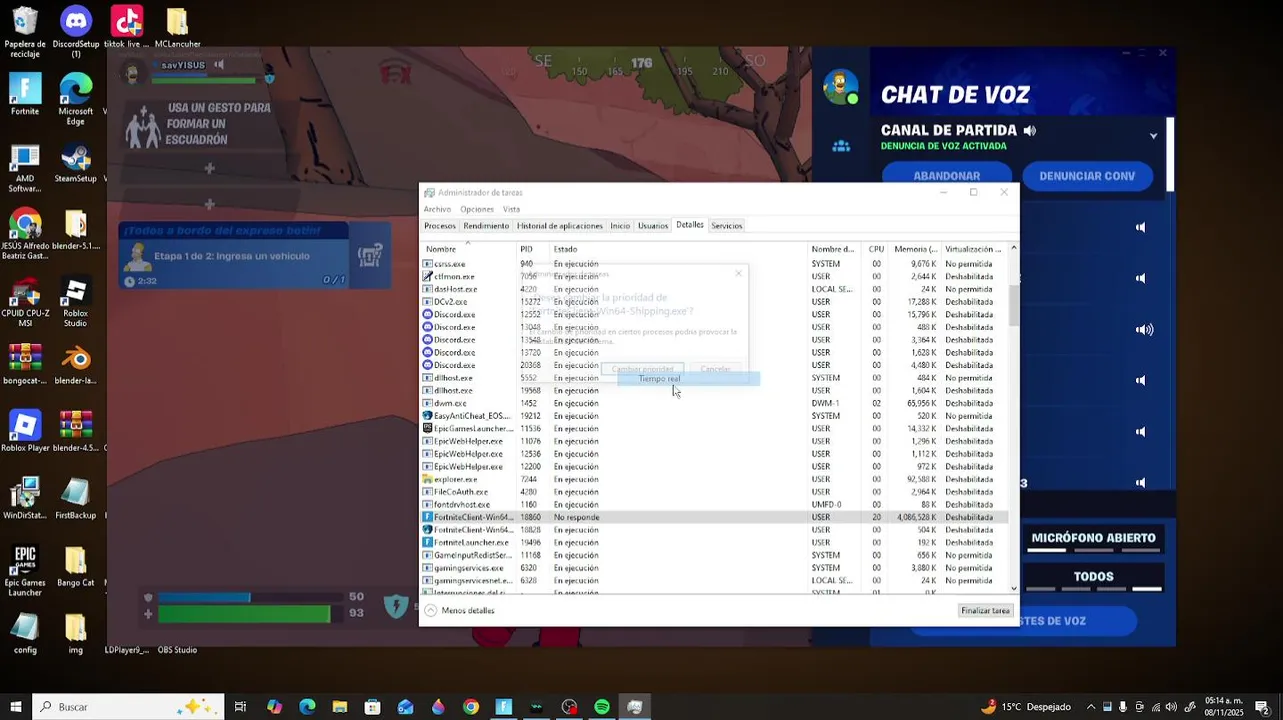Click the taskbar Buscar search box
Image resolution: width=1283 pixels, height=720 pixels.
128,707
